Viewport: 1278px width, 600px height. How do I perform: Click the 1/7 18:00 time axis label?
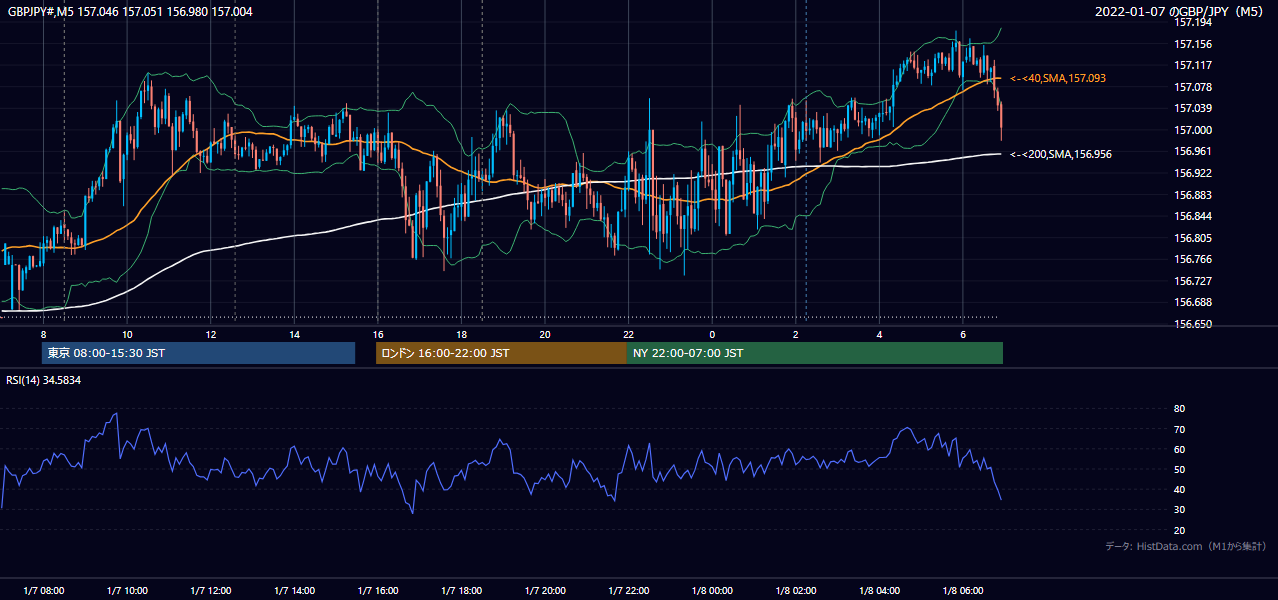tap(461, 591)
